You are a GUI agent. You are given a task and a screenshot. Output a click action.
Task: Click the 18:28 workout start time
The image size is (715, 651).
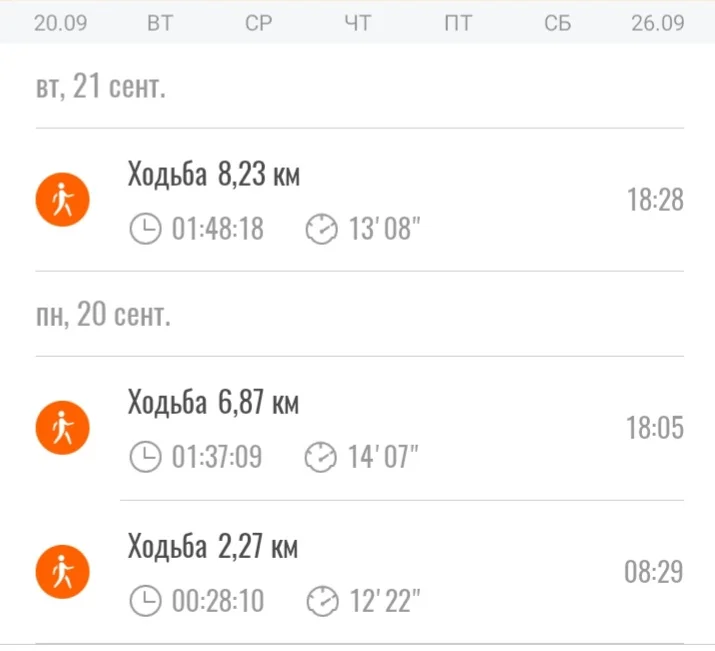655,200
